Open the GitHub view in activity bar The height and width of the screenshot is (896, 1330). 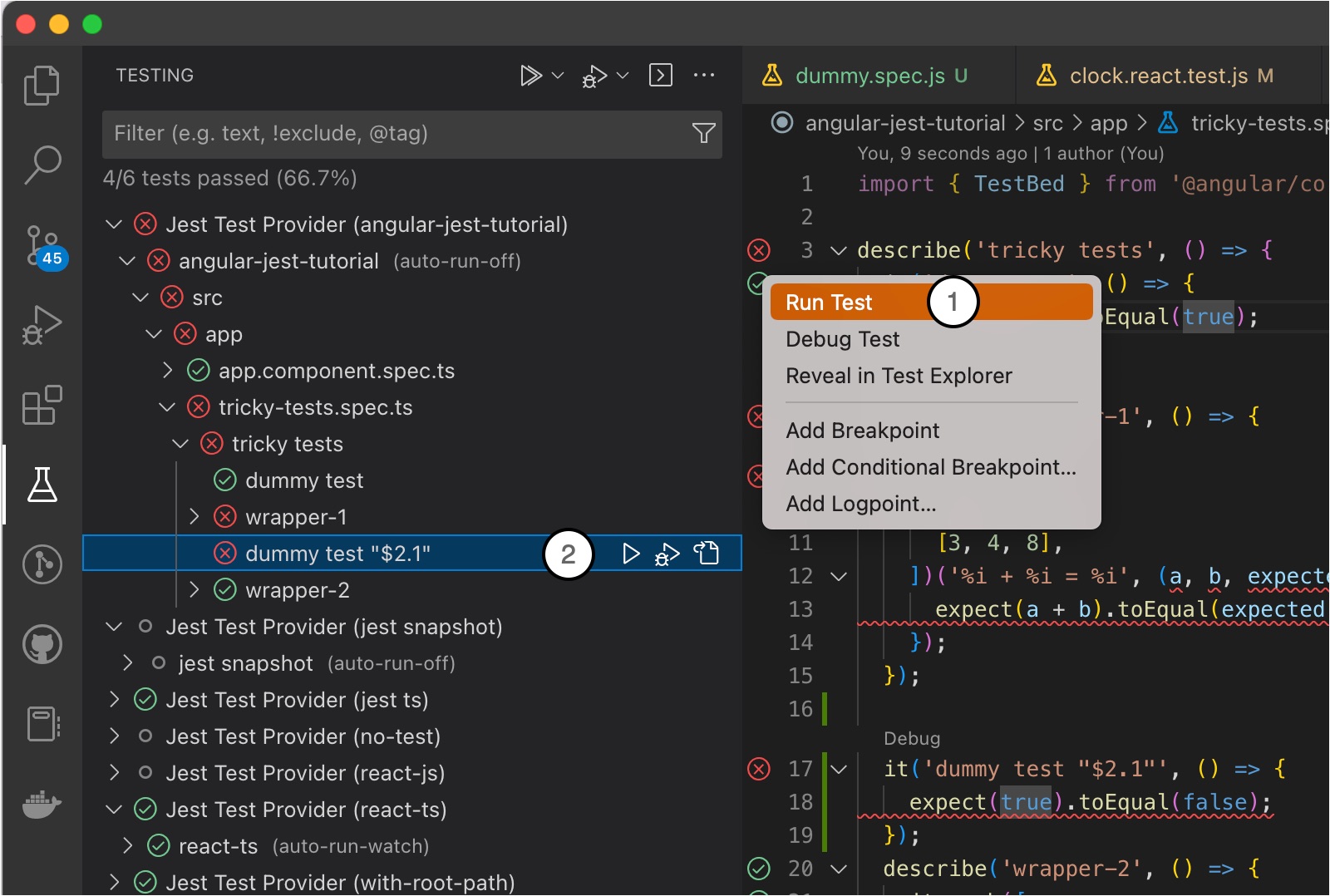tap(42, 644)
